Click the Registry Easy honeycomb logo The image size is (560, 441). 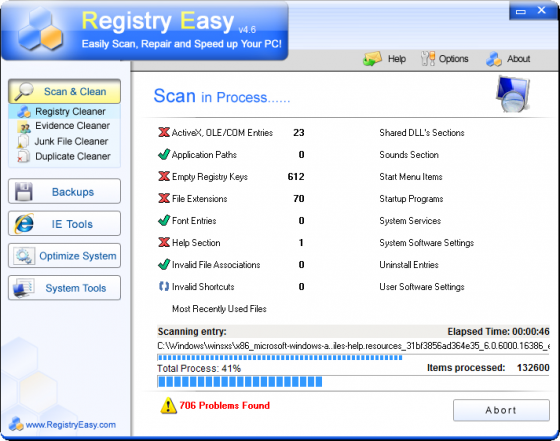(x=40, y=30)
